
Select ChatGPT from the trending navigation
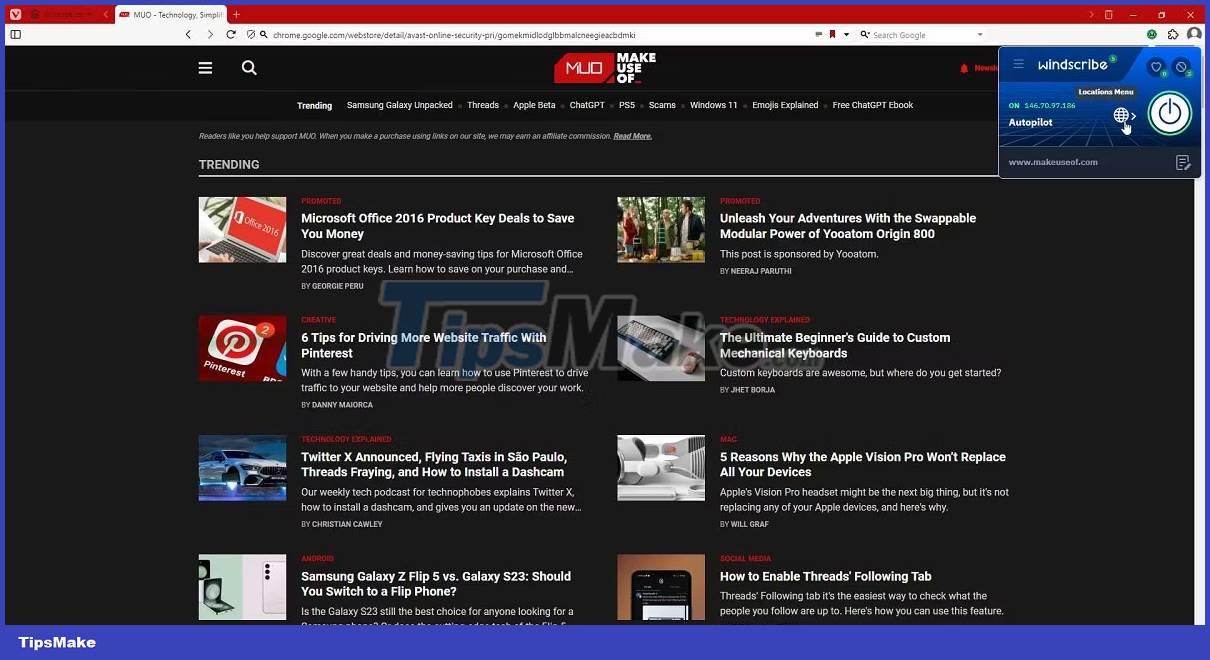pos(587,105)
